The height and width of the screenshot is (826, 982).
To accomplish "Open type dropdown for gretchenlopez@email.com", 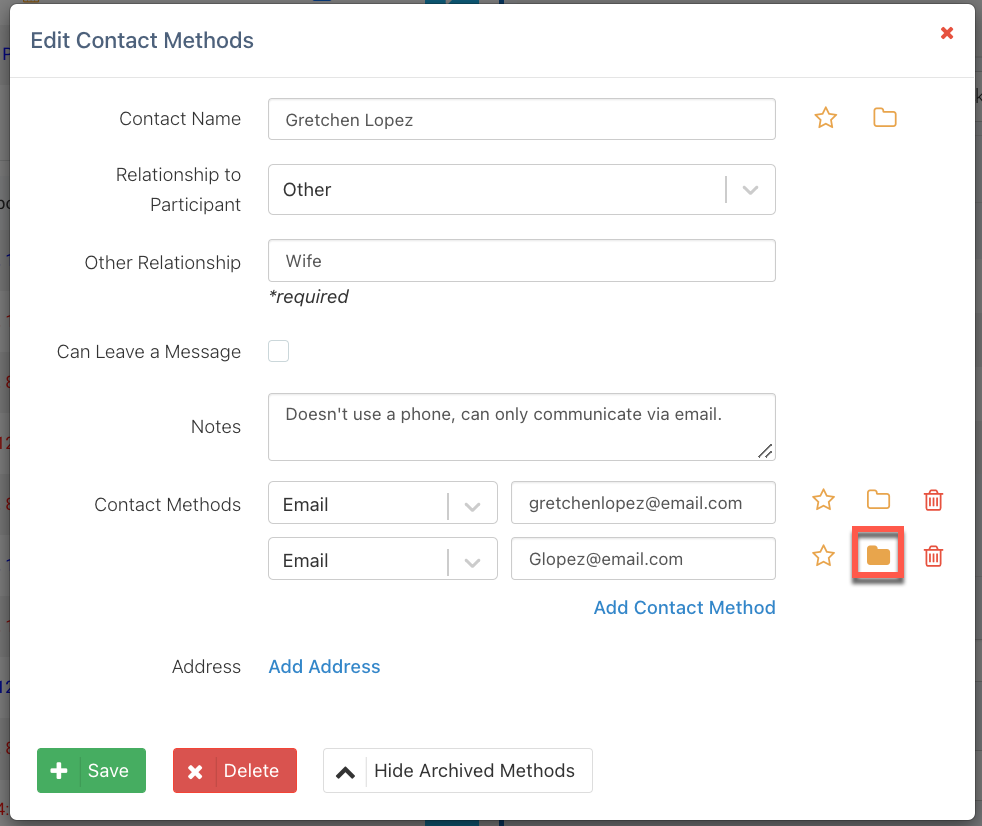I will click(x=382, y=503).
